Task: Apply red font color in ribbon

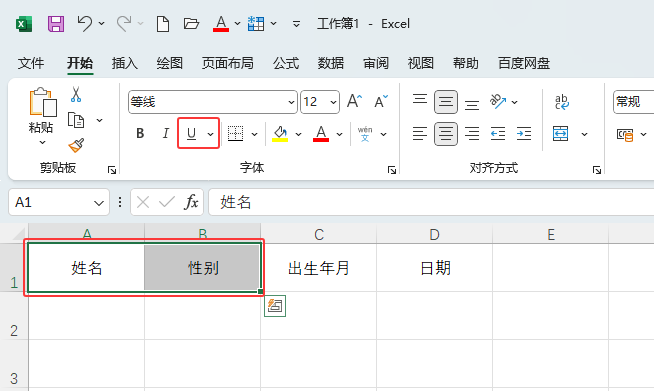Action: (x=321, y=134)
